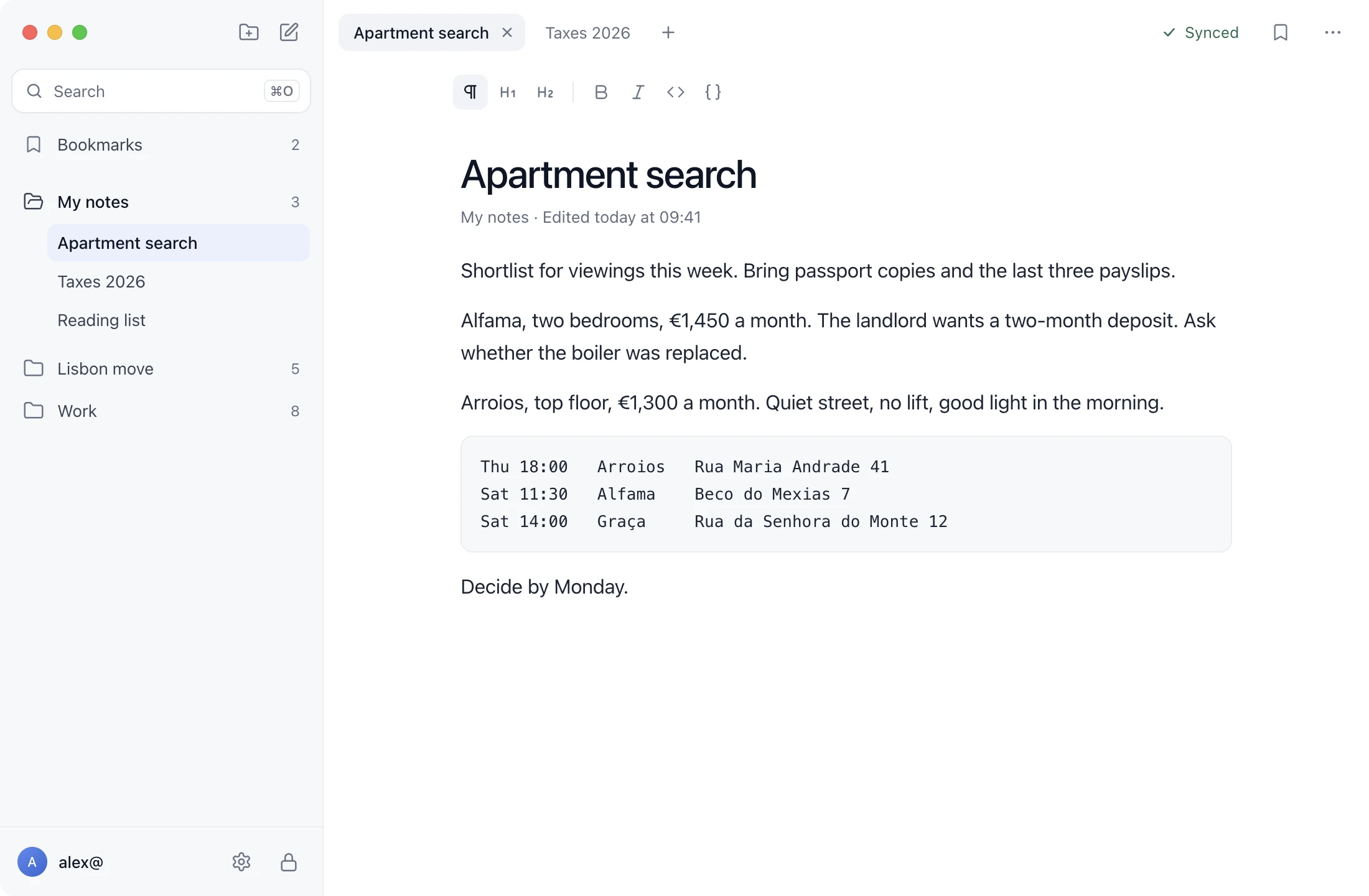Click the Alfama two bedrooms paragraph

click(838, 337)
